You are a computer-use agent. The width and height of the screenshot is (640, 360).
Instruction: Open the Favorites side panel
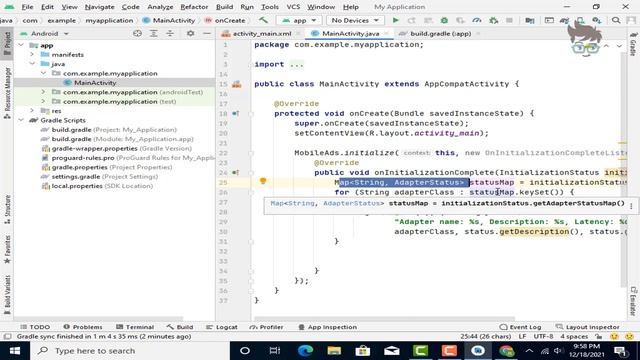[x=7, y=249]
